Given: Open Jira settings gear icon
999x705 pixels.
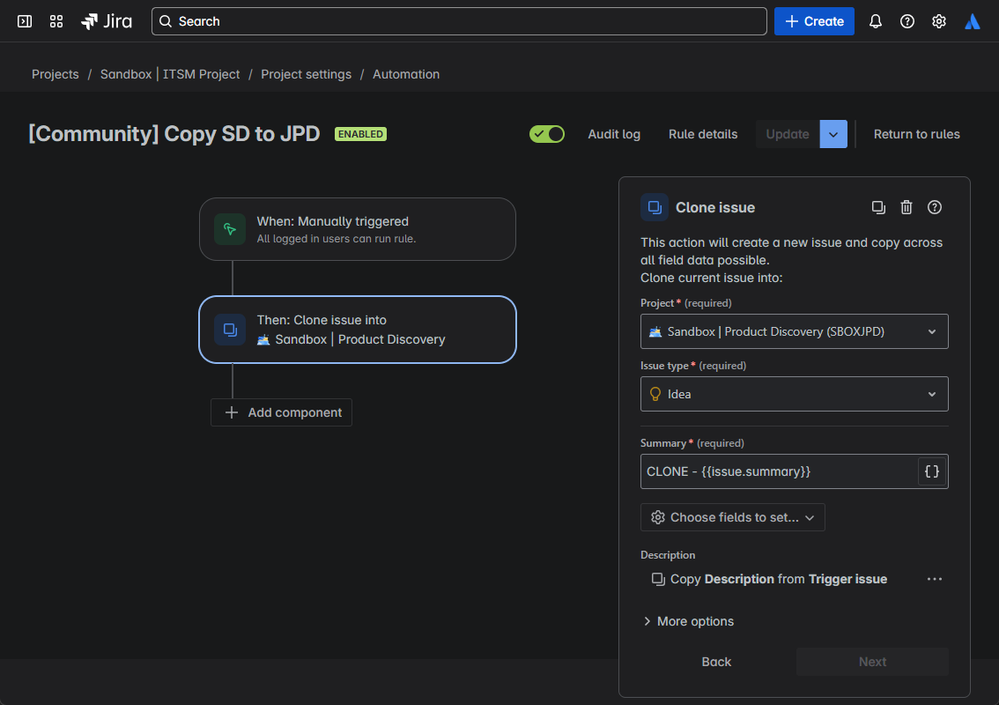Looking at the screenshot, I should point(939,21).
